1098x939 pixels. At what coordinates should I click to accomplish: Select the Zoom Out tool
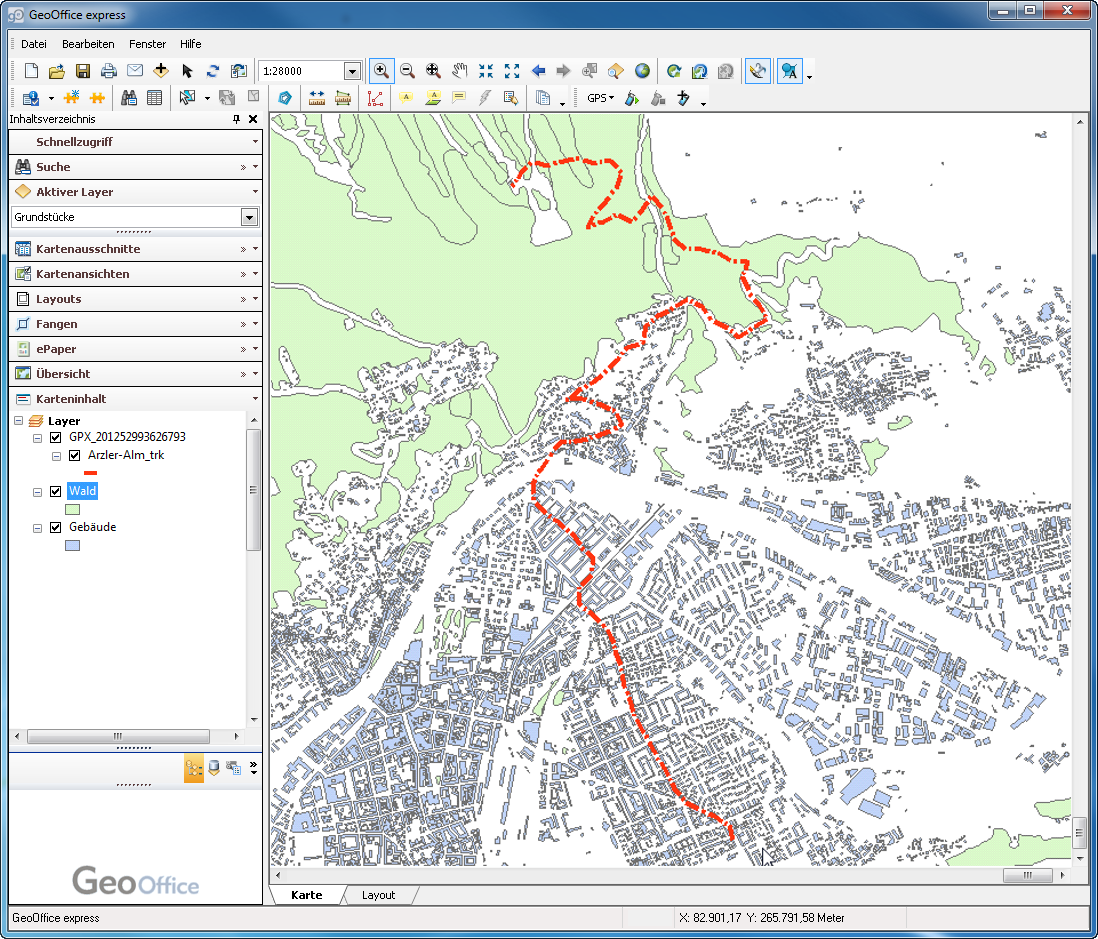[x=408, y=71]
